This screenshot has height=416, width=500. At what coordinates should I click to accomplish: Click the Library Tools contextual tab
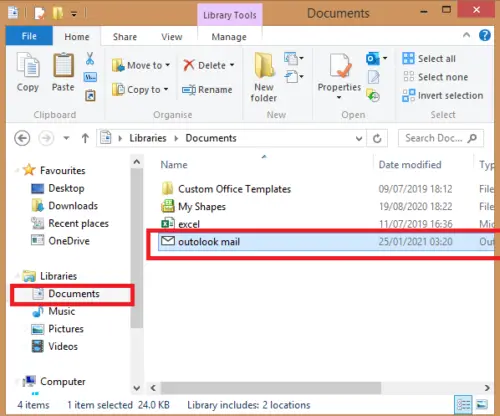(x=230, y=15)
